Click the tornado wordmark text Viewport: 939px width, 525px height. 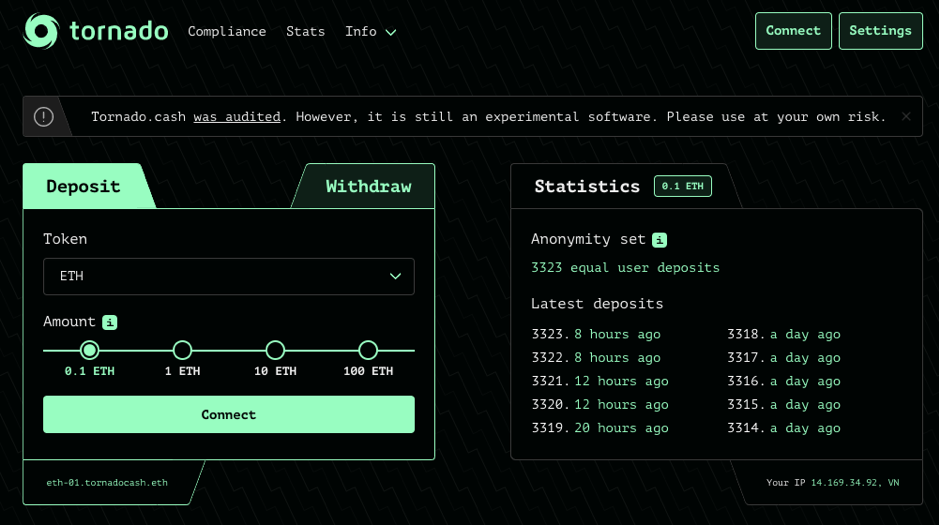pos(119,31)
